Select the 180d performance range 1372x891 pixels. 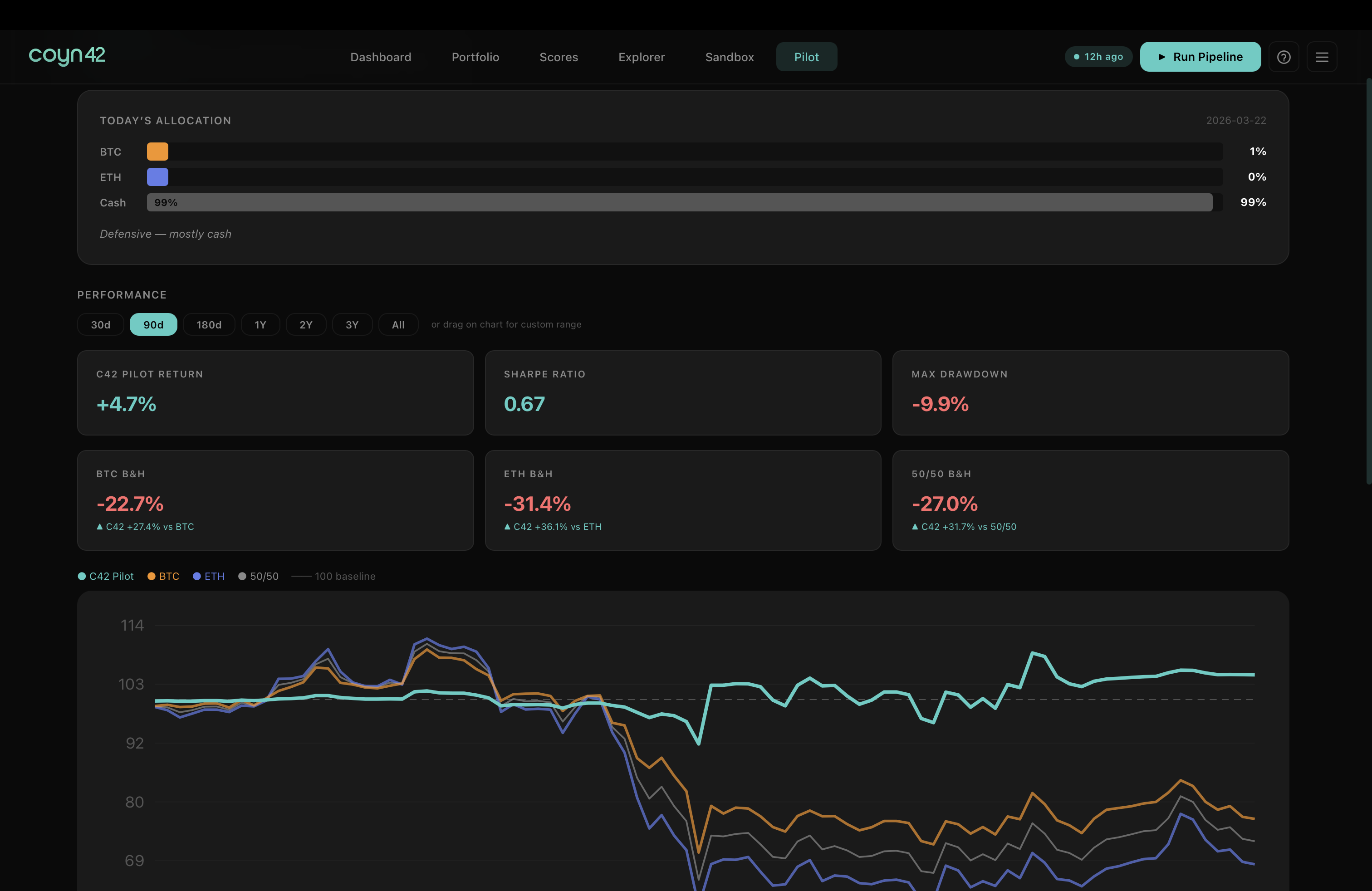click(209, 324)
